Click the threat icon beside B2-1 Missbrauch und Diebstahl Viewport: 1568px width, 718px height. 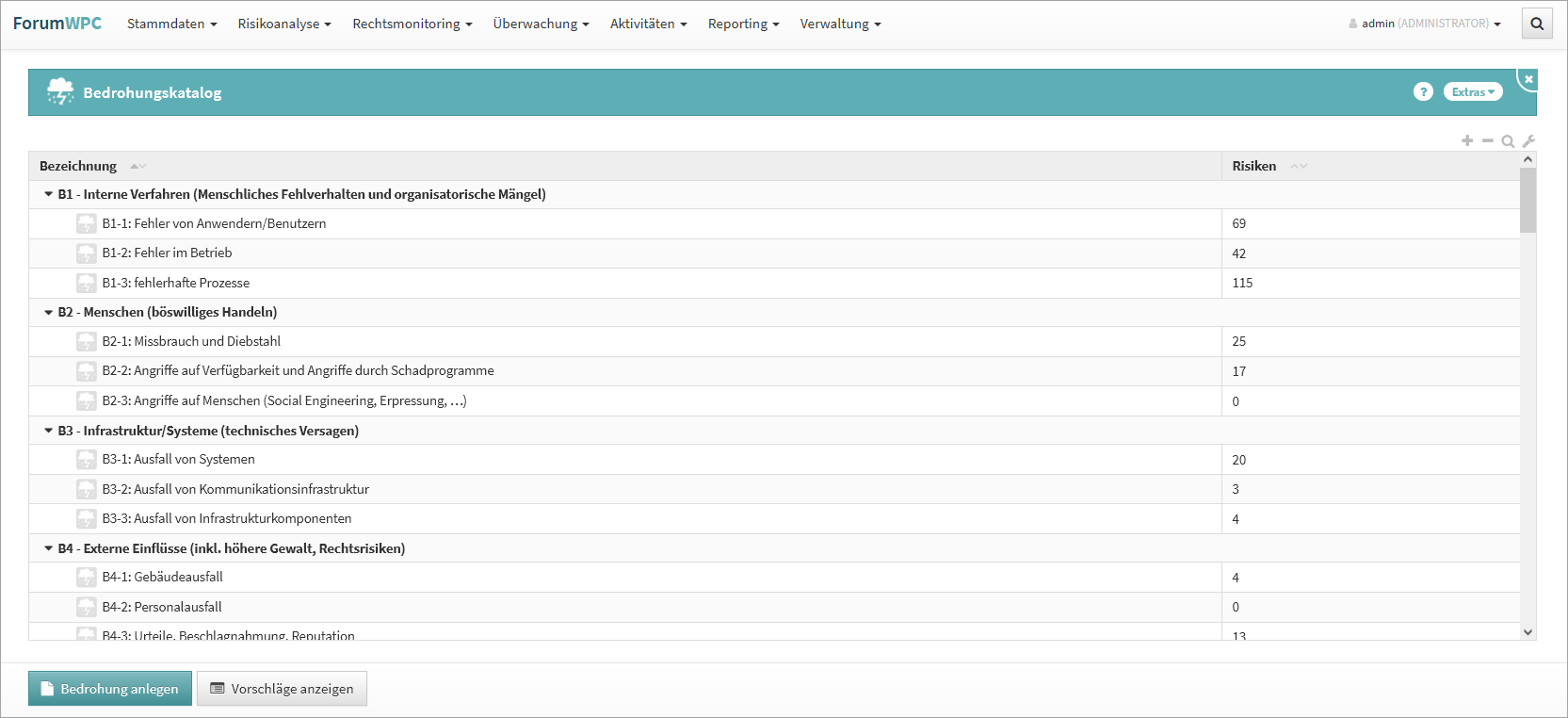coord(87,341)
